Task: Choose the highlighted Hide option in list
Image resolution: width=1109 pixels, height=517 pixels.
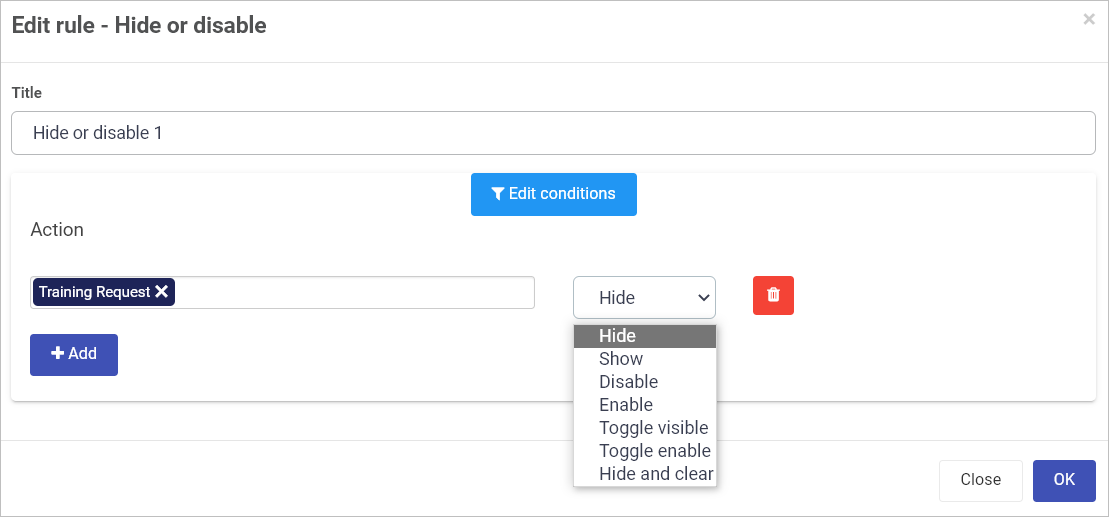Action: [x=645, y=336]
